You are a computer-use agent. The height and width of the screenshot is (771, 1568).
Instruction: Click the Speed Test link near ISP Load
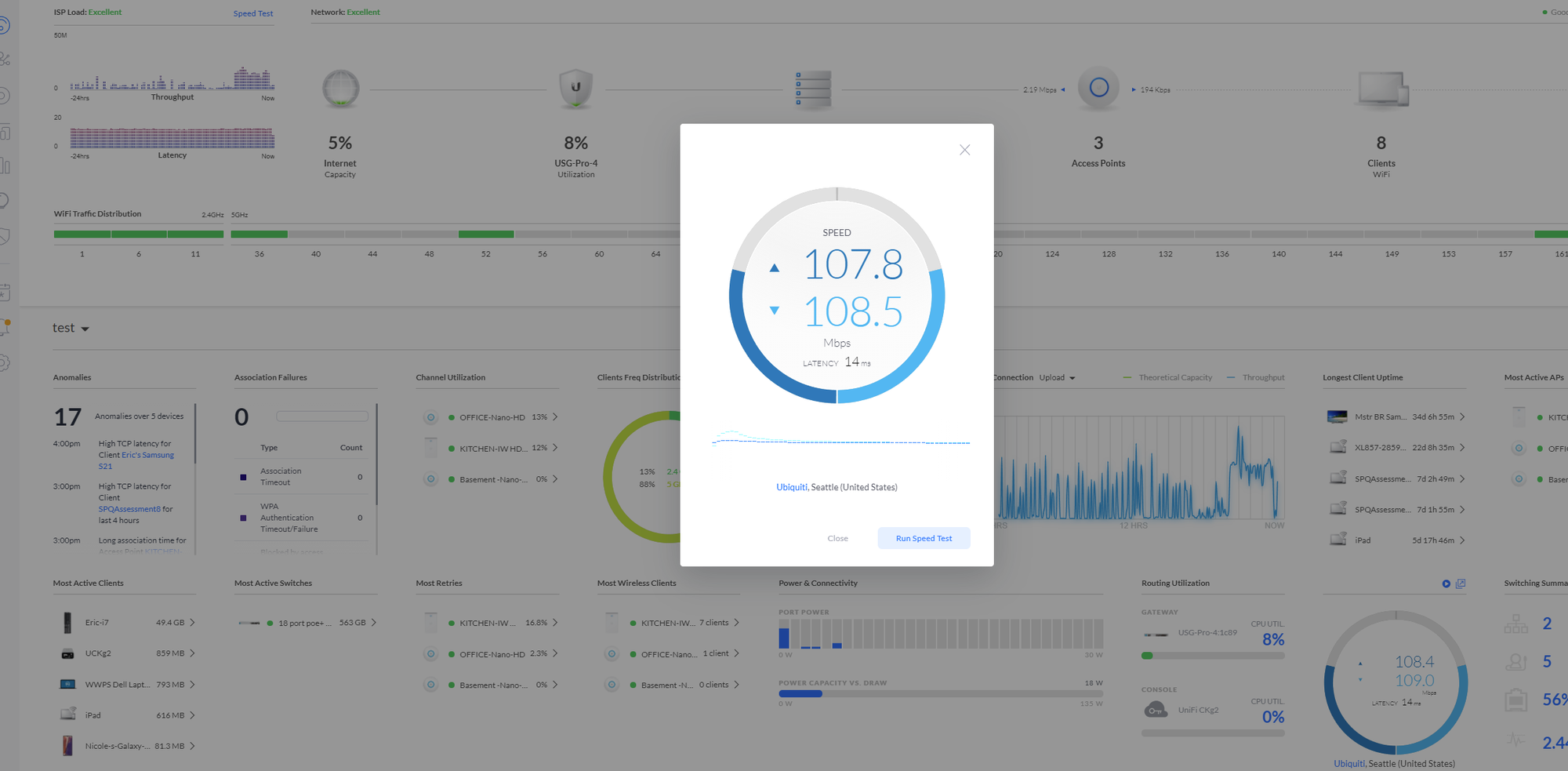click(253, 13)
